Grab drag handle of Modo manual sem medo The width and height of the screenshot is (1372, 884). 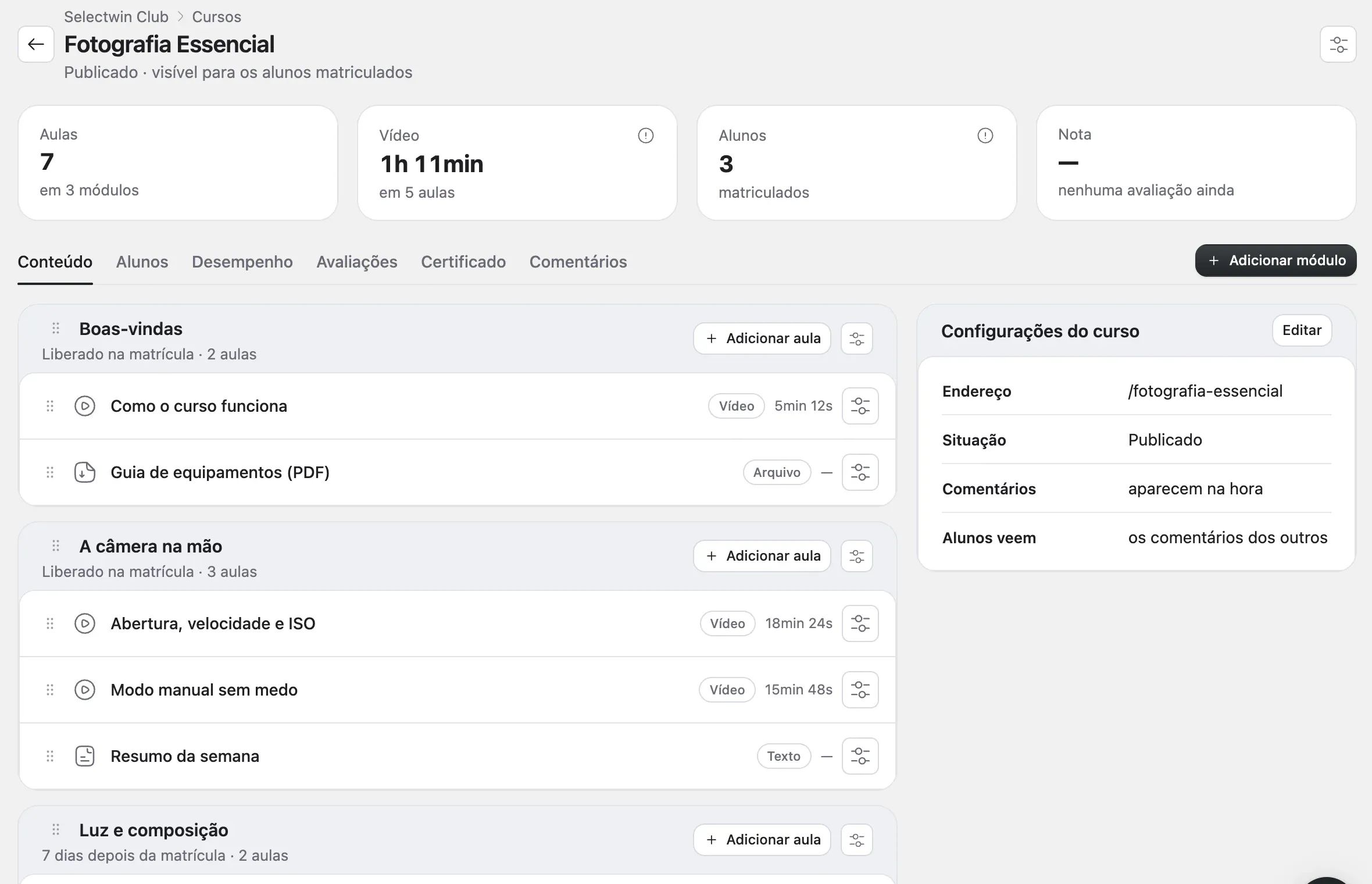pos(50,690)
